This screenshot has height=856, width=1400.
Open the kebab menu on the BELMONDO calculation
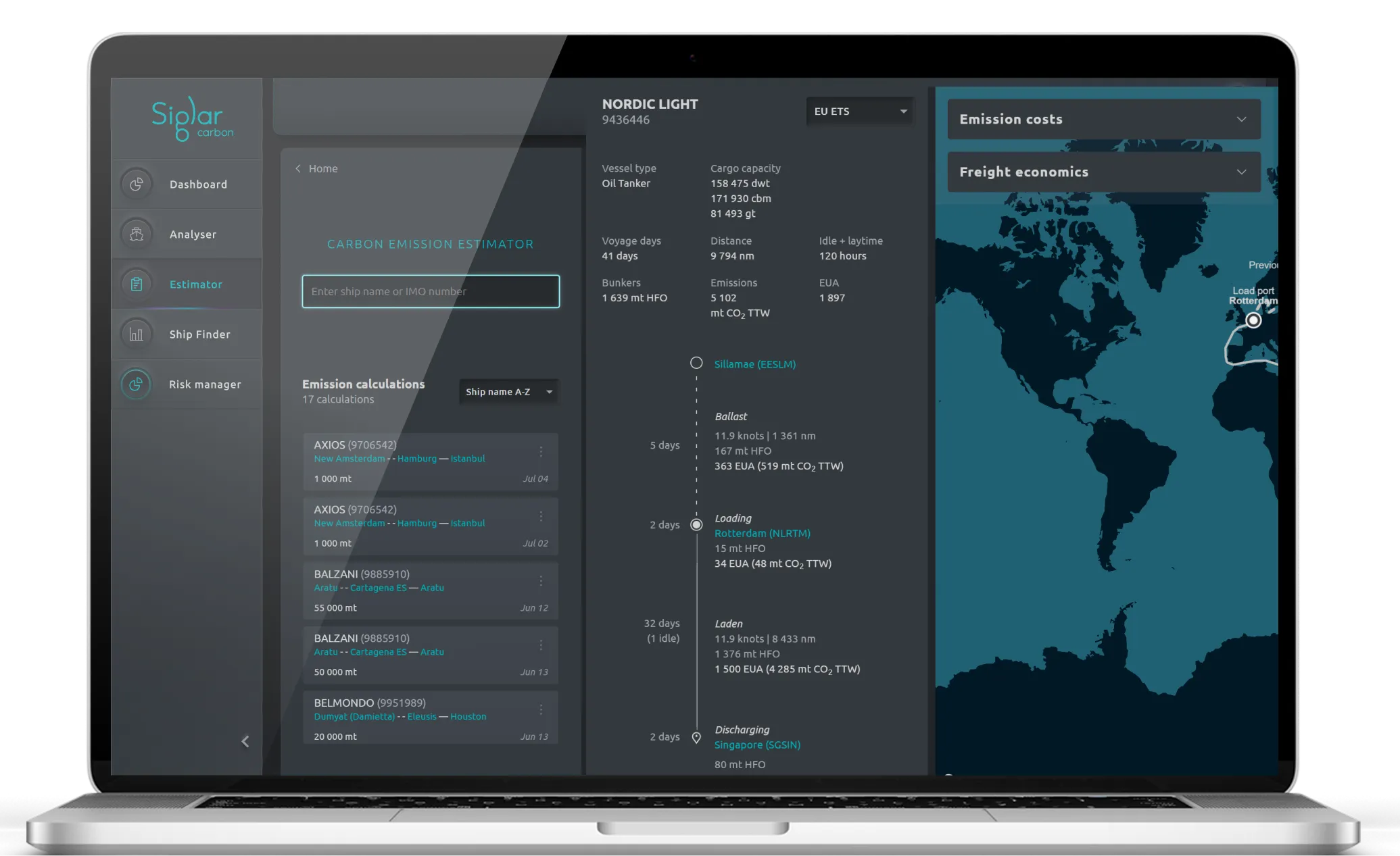(x=541, y=709)
